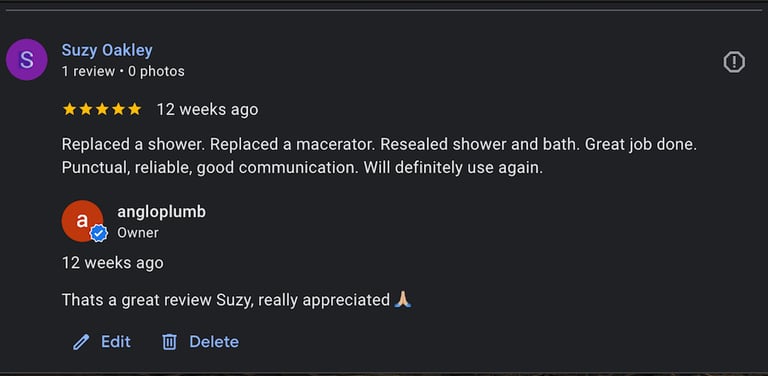768x376 pixels.
Task: Click the 'Delete' text button
Action: pos(214,342)
